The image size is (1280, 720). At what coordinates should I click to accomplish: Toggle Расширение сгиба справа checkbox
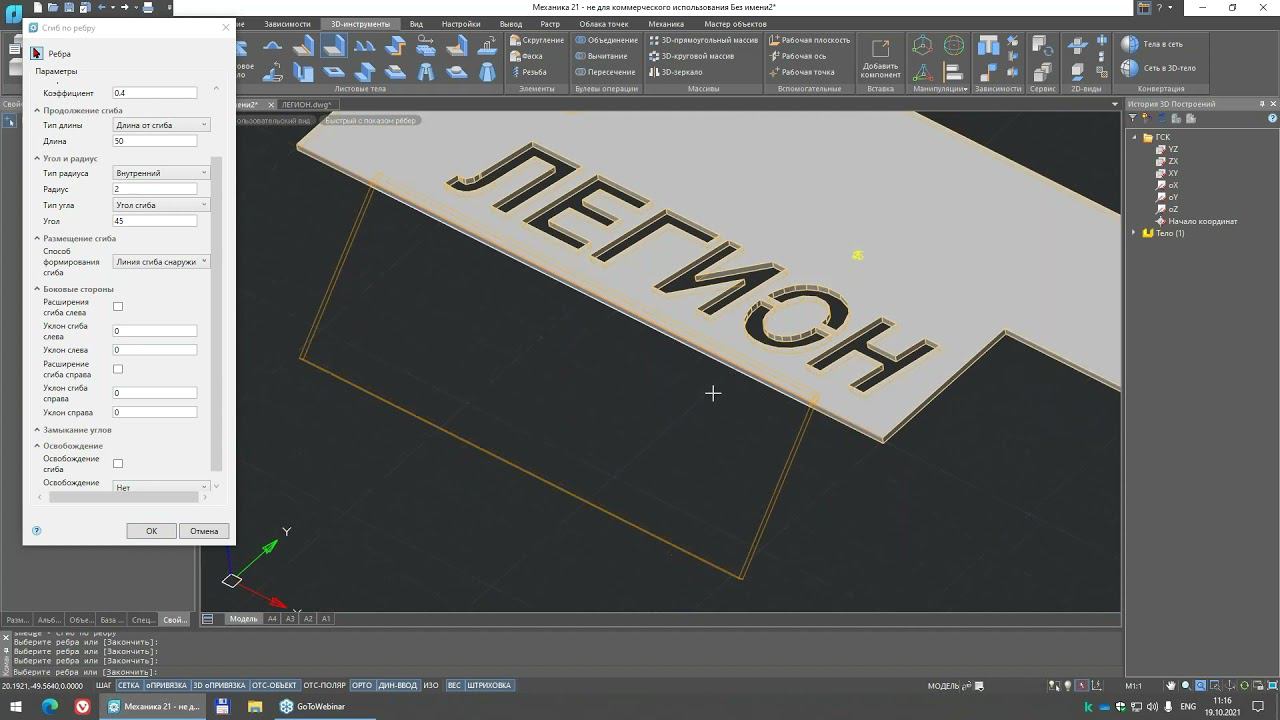pos(118,369)
